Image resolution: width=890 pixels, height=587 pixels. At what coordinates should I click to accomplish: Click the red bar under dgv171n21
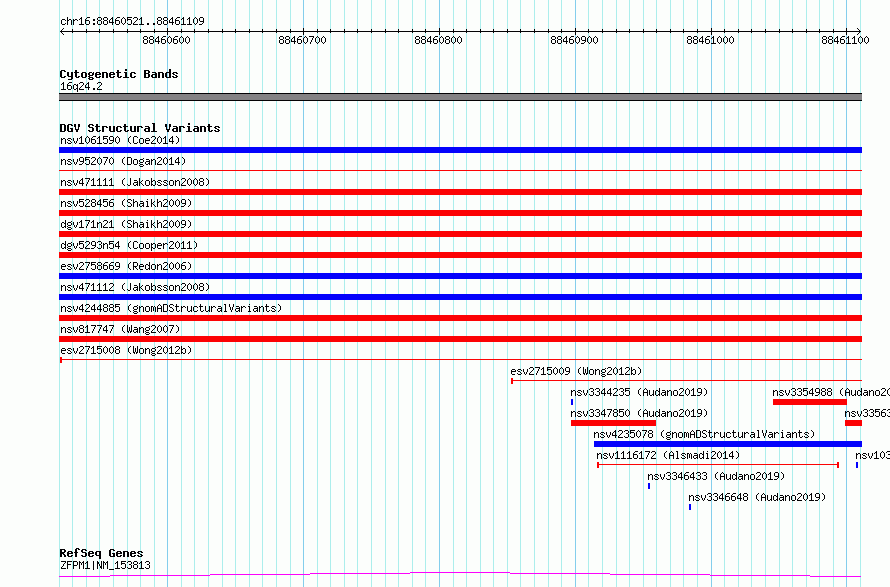pyautogui.click(x=460, y=234)
